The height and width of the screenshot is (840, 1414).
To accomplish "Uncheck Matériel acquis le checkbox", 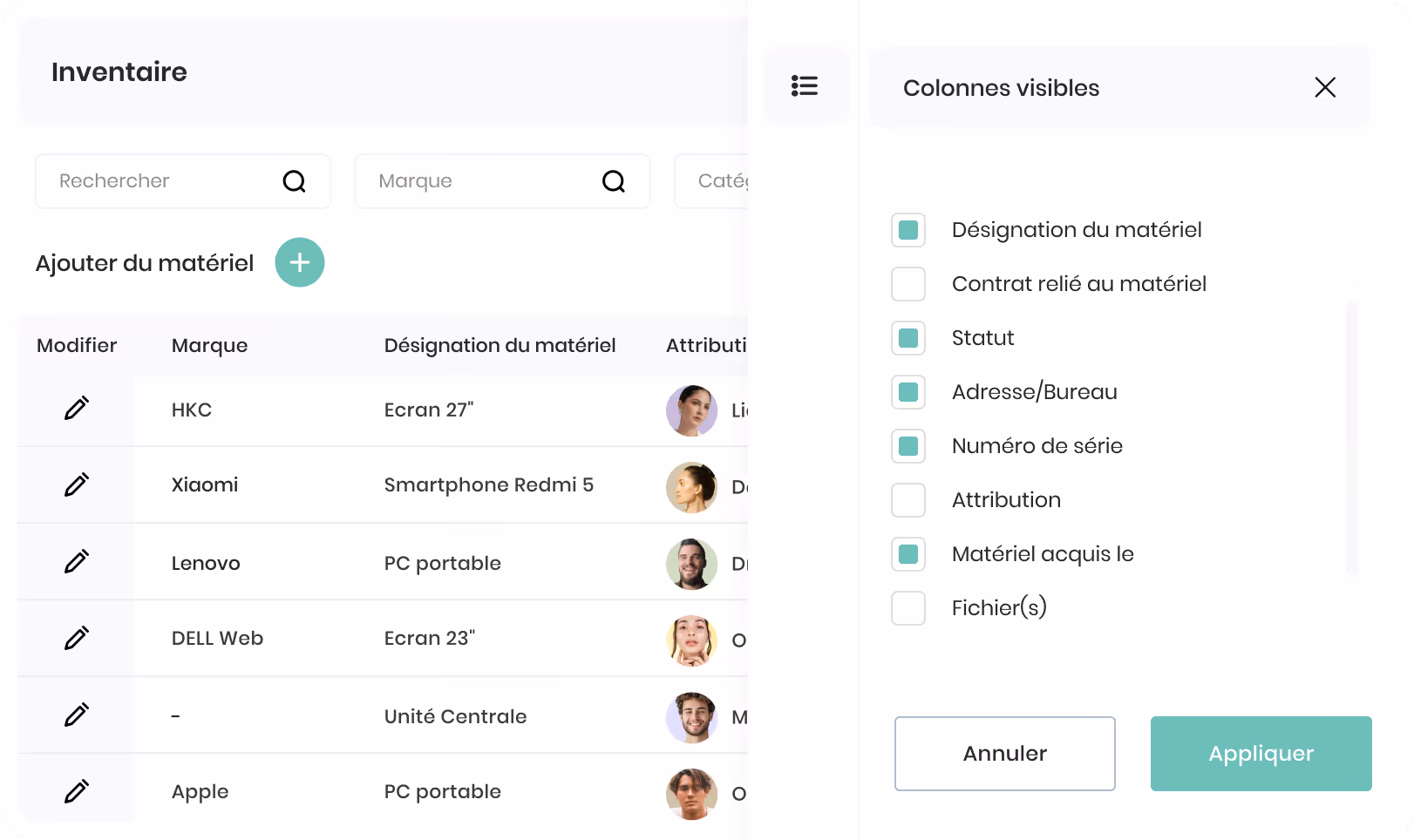I will coord(908,554).
